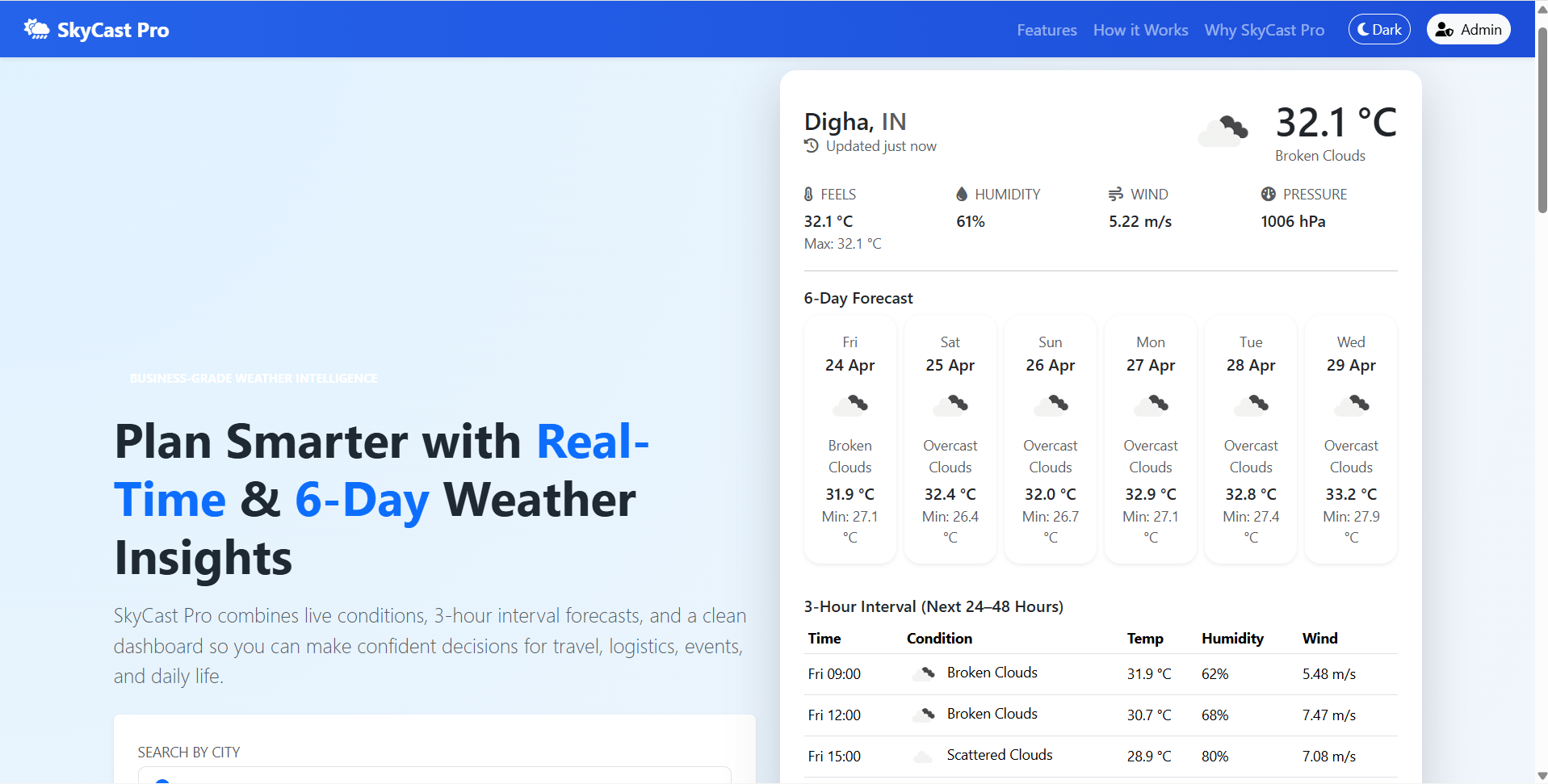Click the Digha, IN city heading

[855, 122]
